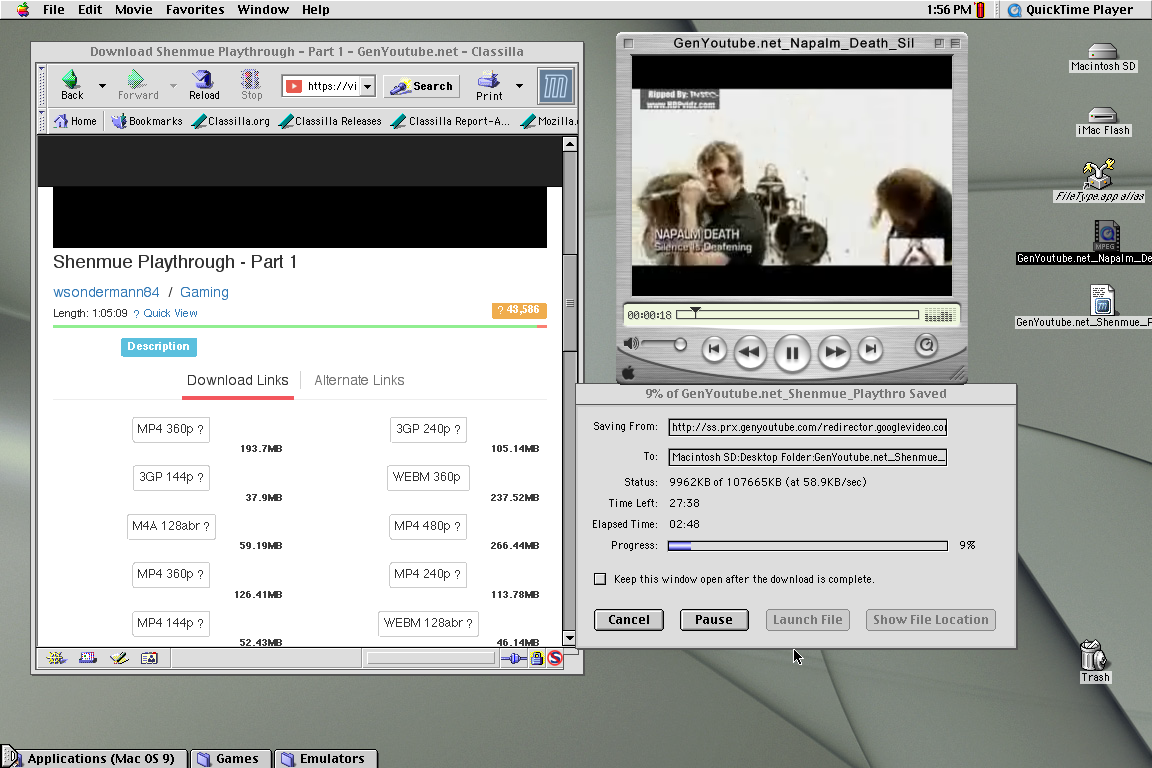
Task: Click the Navigator component icon in status bar
Action: (56, 658)
